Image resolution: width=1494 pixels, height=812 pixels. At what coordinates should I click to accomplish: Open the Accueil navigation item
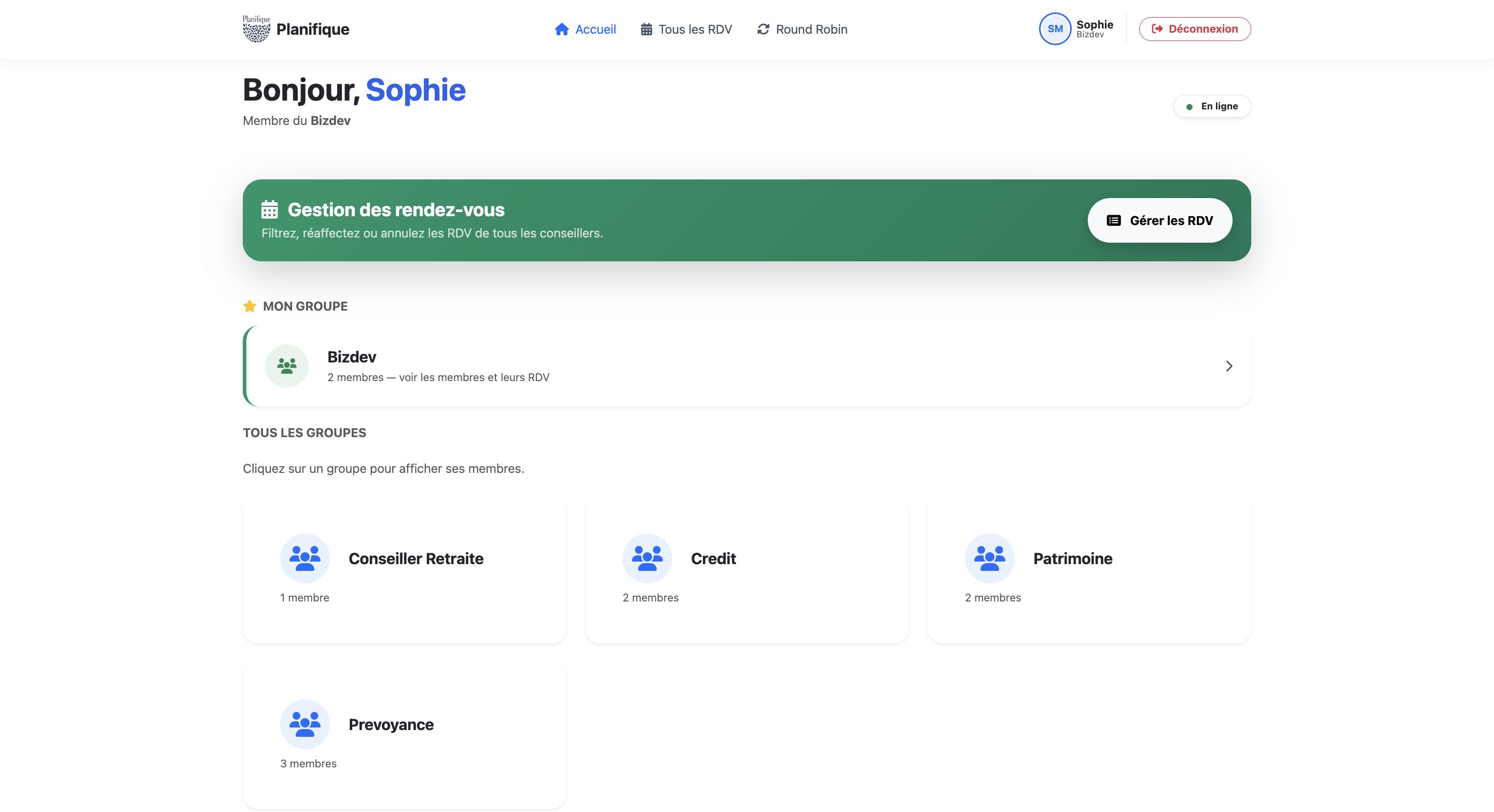(585, 29)
